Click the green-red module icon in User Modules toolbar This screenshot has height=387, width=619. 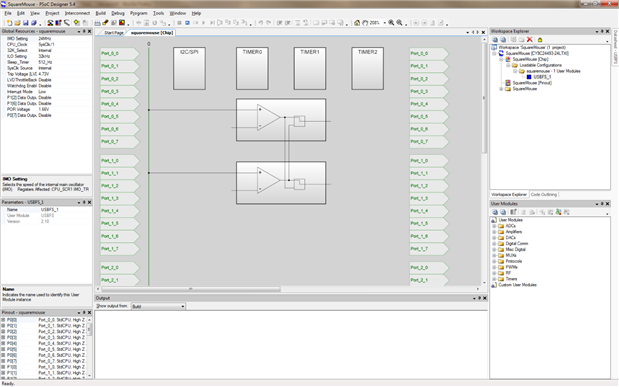pyautogui.click(x=558, y=212)
